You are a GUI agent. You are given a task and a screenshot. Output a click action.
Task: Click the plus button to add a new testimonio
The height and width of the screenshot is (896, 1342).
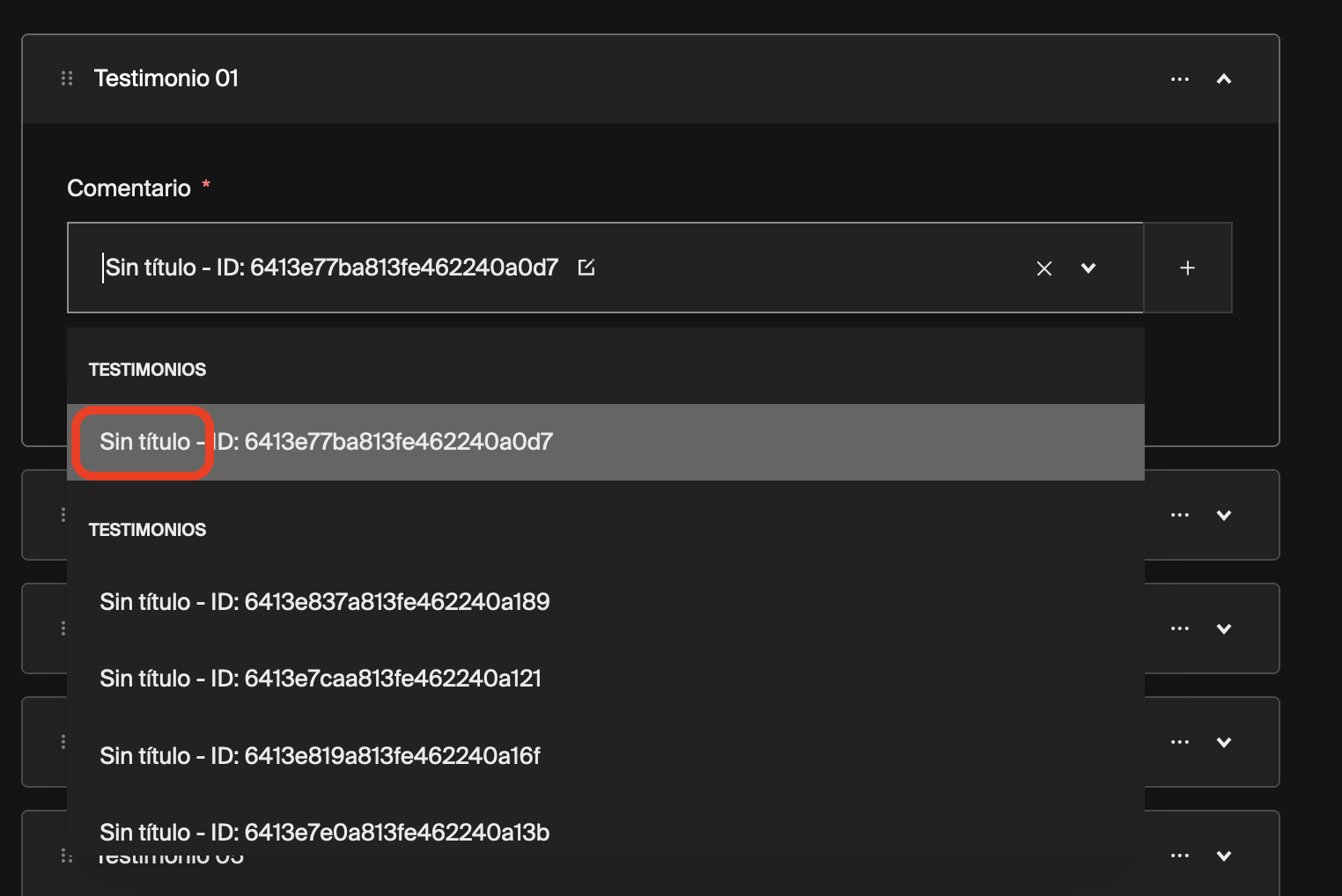point(1188,268)
